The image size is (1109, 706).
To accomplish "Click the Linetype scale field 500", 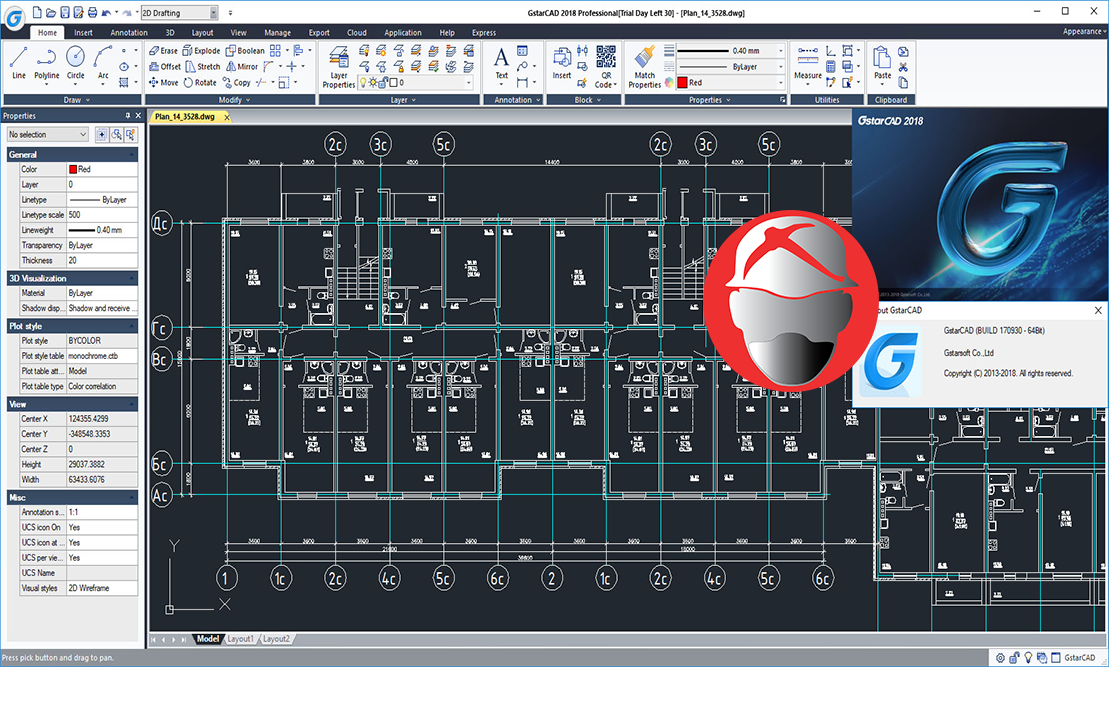I will (x=102, y=215).
